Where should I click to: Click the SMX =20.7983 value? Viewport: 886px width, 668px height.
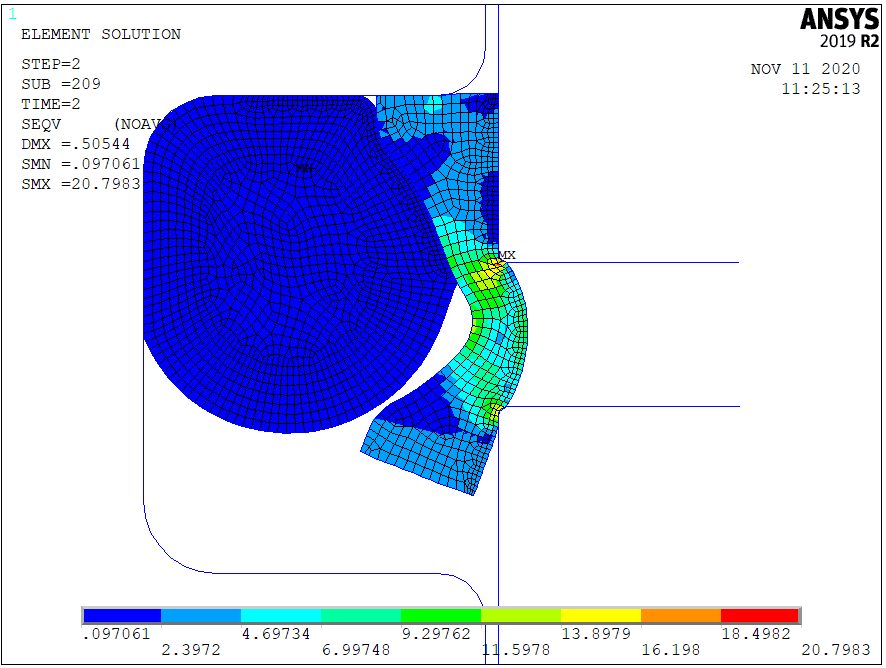click(81, 184)
